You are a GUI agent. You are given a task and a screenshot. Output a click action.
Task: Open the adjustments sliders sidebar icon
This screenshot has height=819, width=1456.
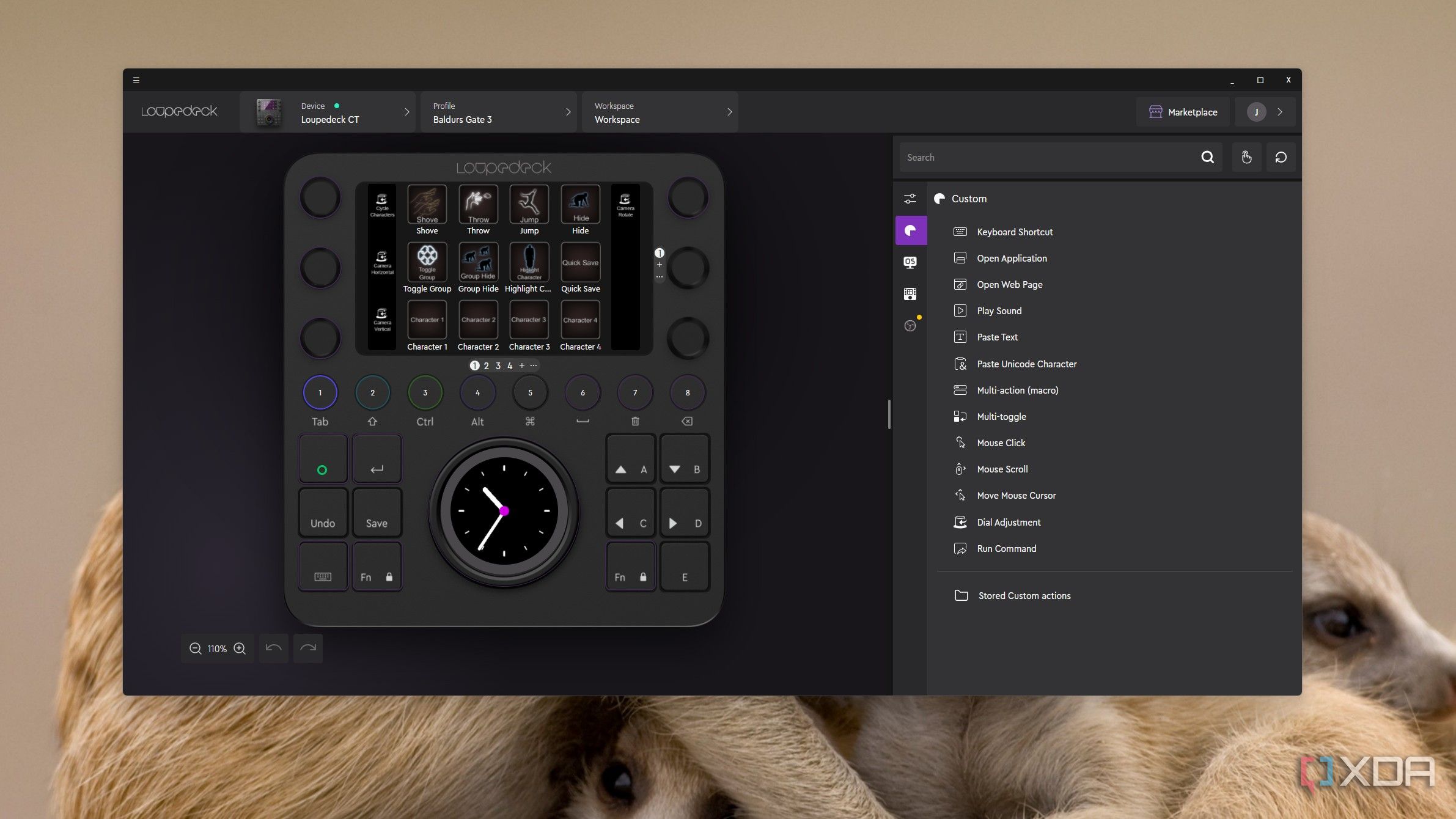pos(911,199)
